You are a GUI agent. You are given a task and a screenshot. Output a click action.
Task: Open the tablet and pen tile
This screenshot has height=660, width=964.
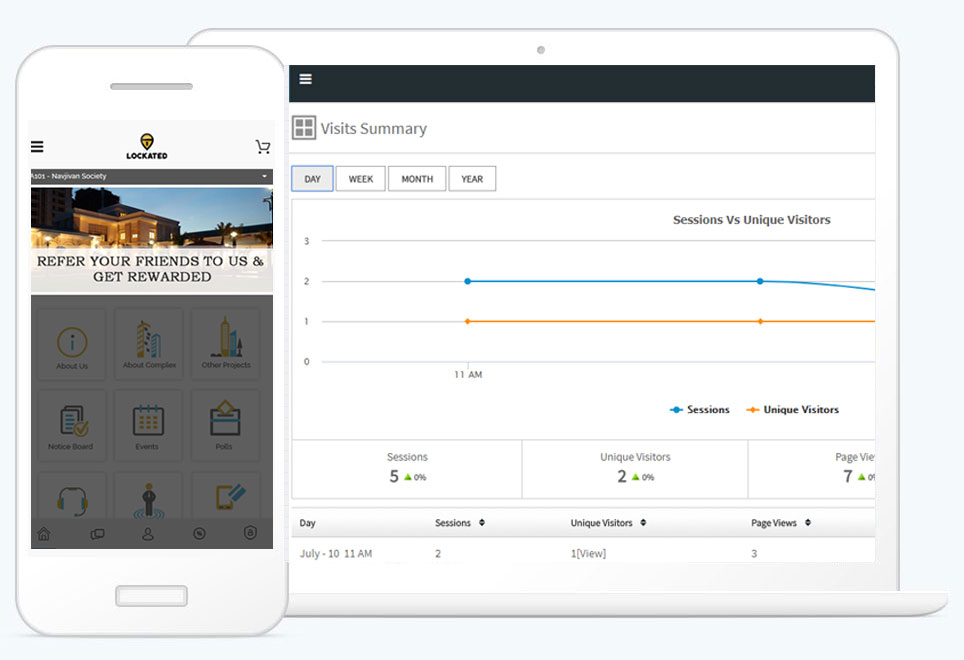point(226,497)
